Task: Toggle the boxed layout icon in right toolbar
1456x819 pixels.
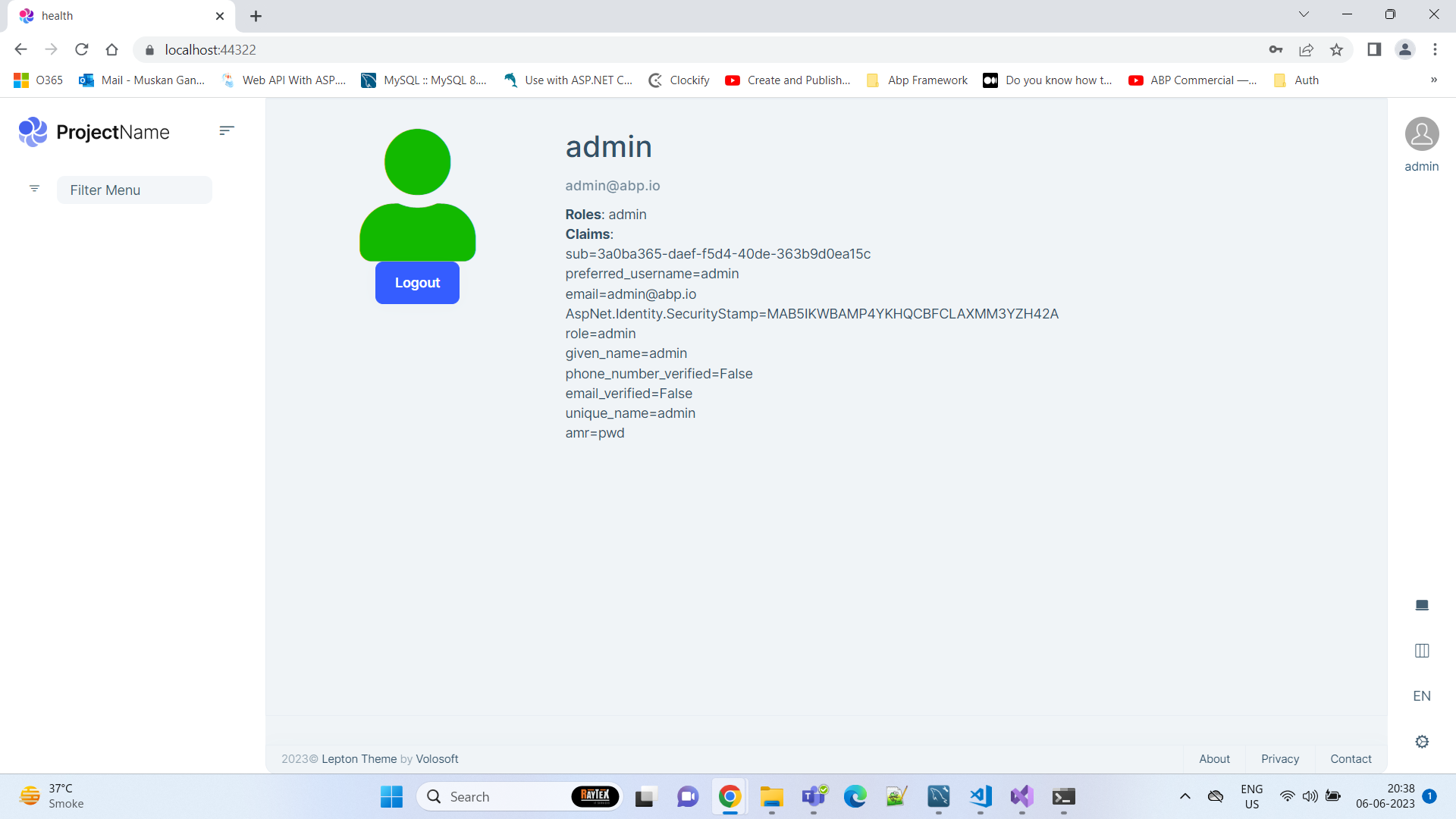Action: click(1422, 651)
